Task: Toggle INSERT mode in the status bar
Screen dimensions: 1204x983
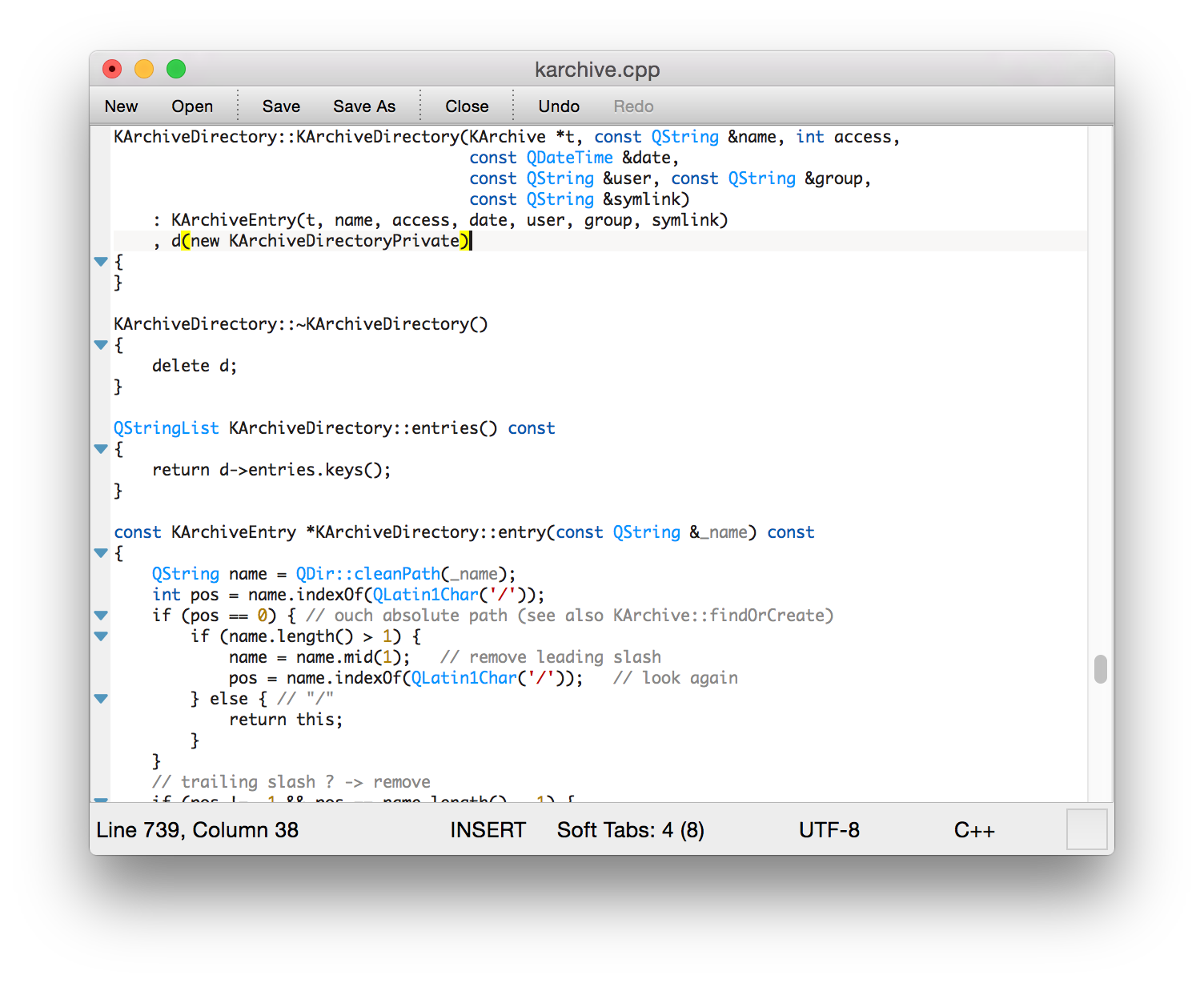Action: (x=488, y=830)
